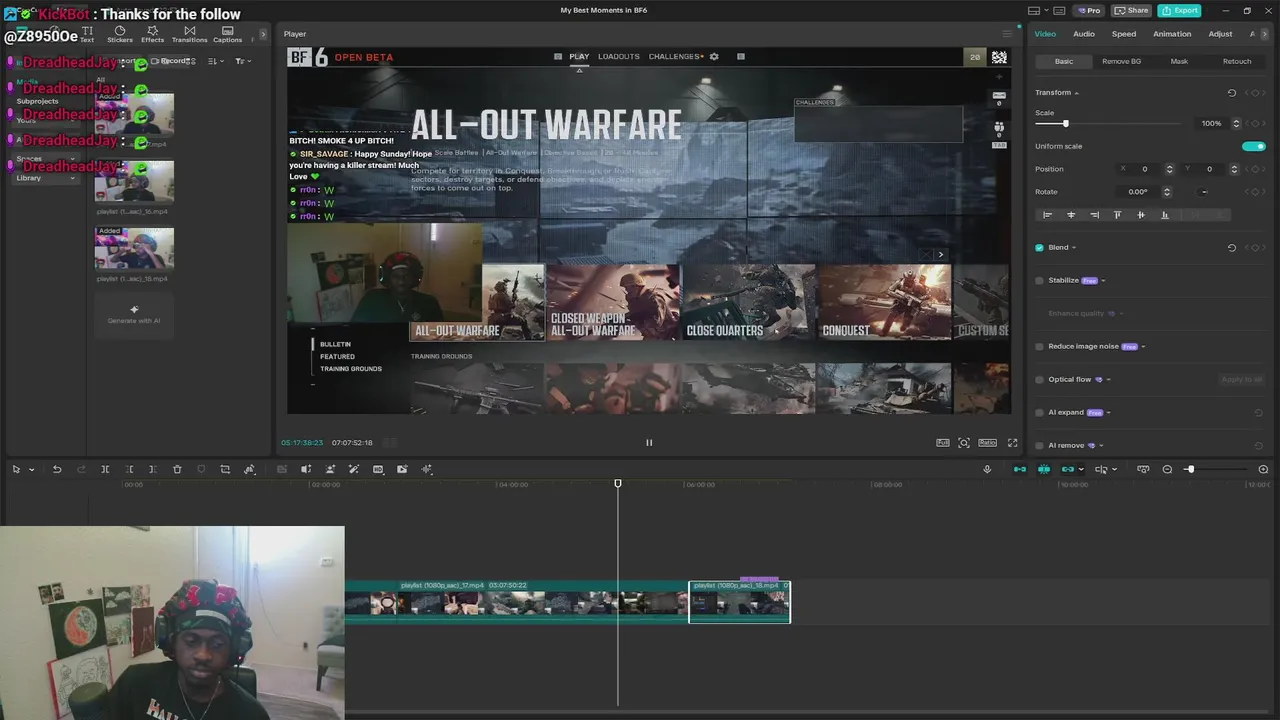Open the linkage options dropdown arrow

1081,469
